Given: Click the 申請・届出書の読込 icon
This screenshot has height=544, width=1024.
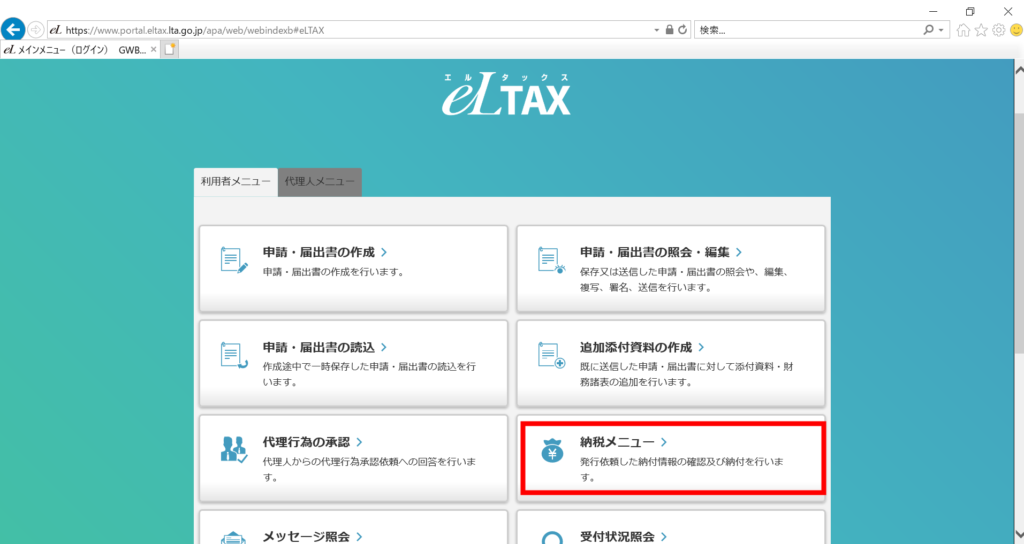Looking at the screenshot, I should (x=233, y=355).
